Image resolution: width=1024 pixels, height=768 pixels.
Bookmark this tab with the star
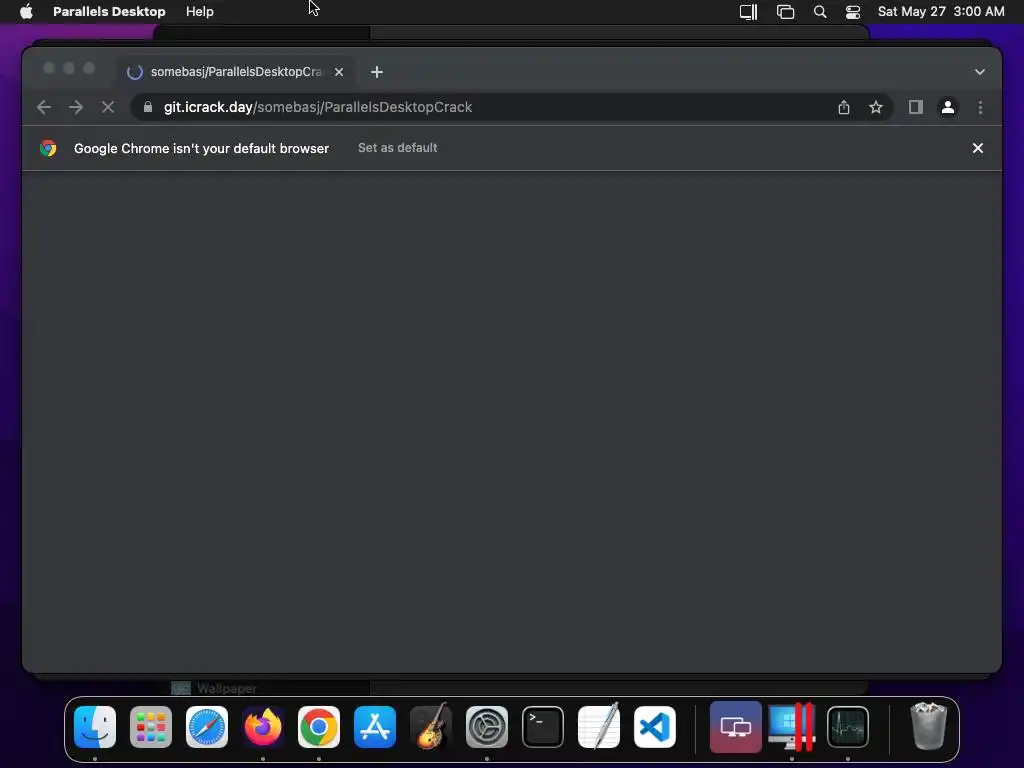[876, 107]
